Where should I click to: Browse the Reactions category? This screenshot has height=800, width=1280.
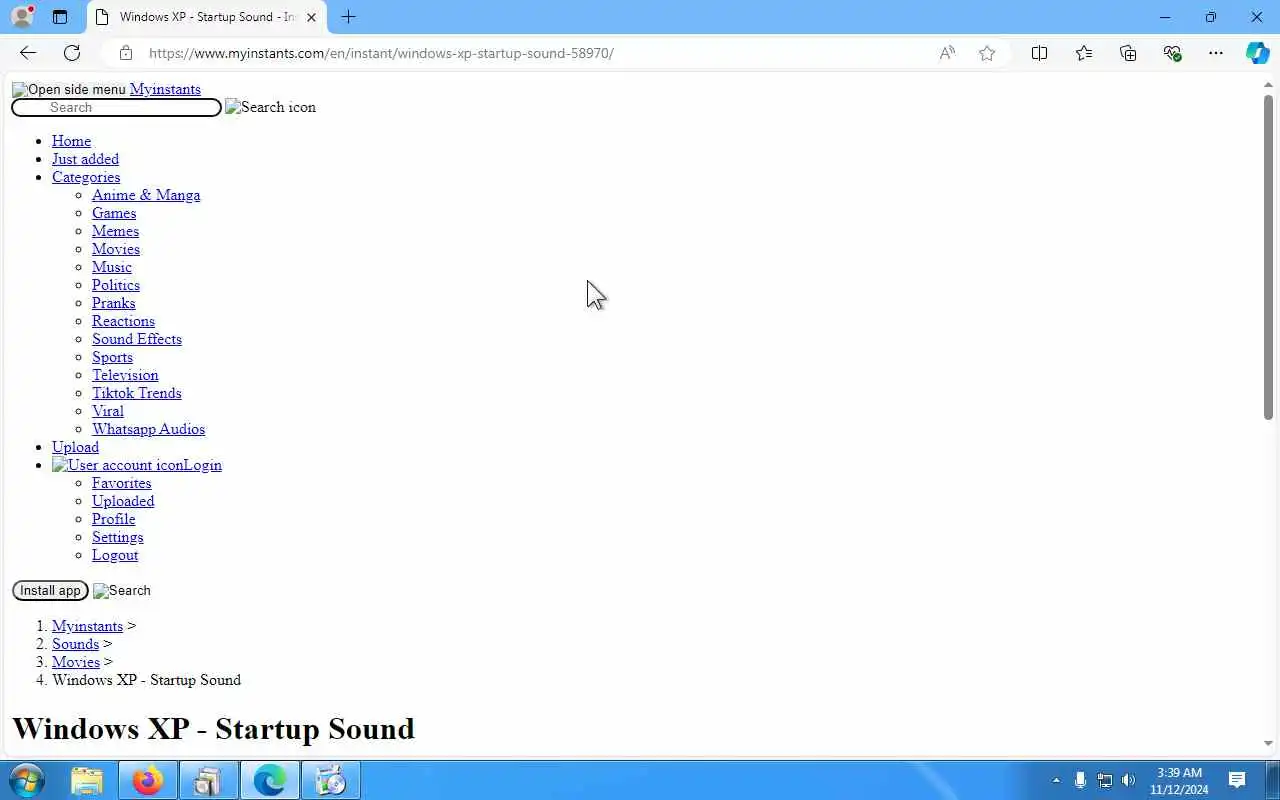coord(123,321)
